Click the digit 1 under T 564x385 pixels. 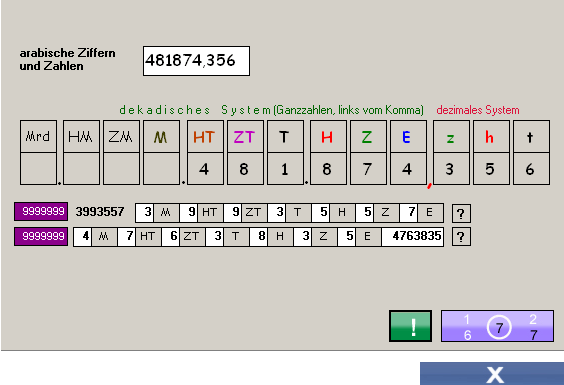pyautogui.click(x=285, y=169)
